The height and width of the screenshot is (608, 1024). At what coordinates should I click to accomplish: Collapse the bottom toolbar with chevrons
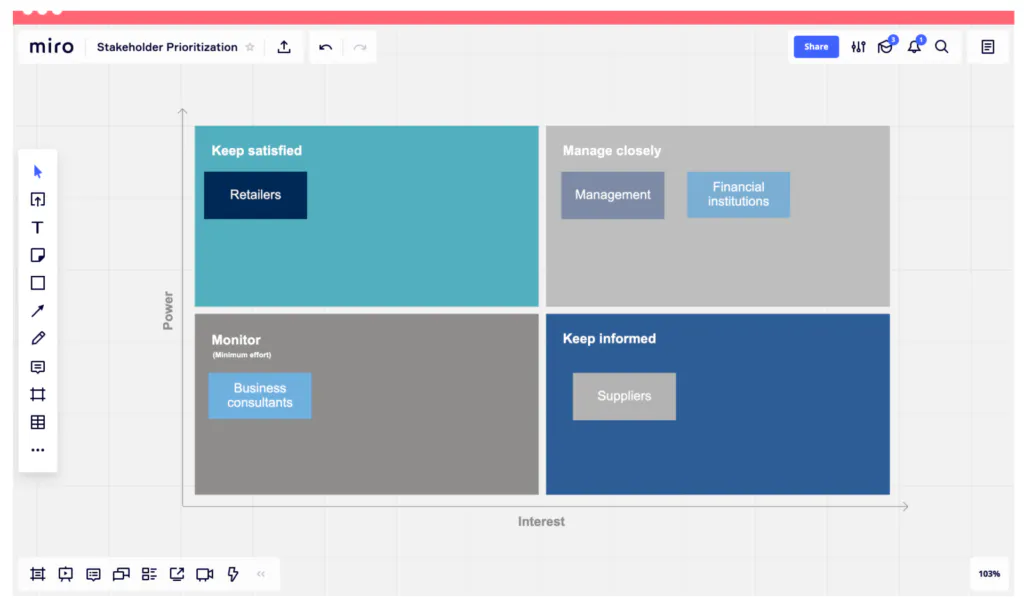click(x=261, y=574)
